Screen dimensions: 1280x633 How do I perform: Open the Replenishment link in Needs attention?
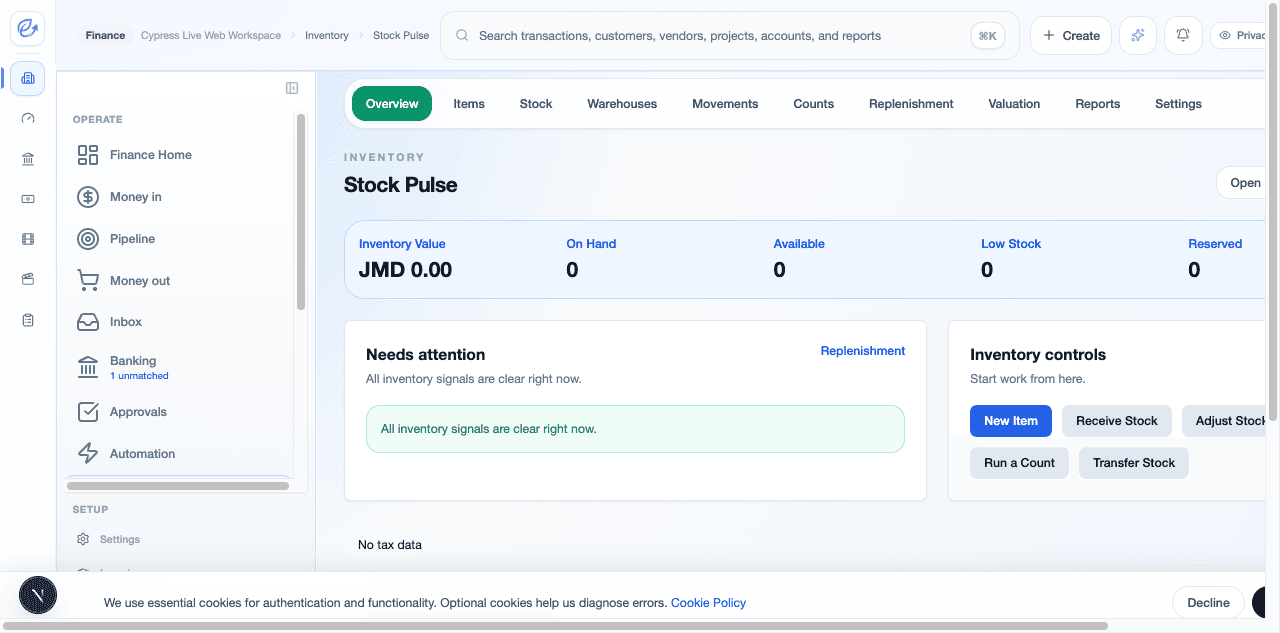tap(863, 351)
